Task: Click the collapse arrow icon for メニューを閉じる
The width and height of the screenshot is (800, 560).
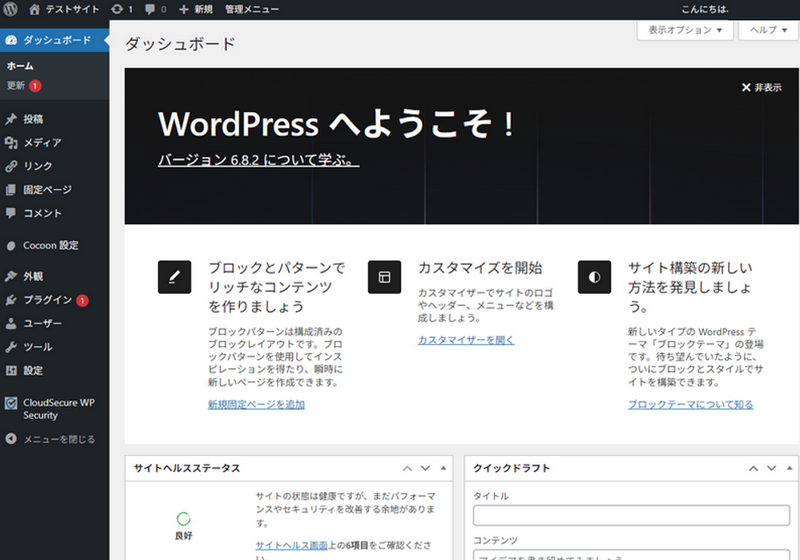Action: pos(11,439)
